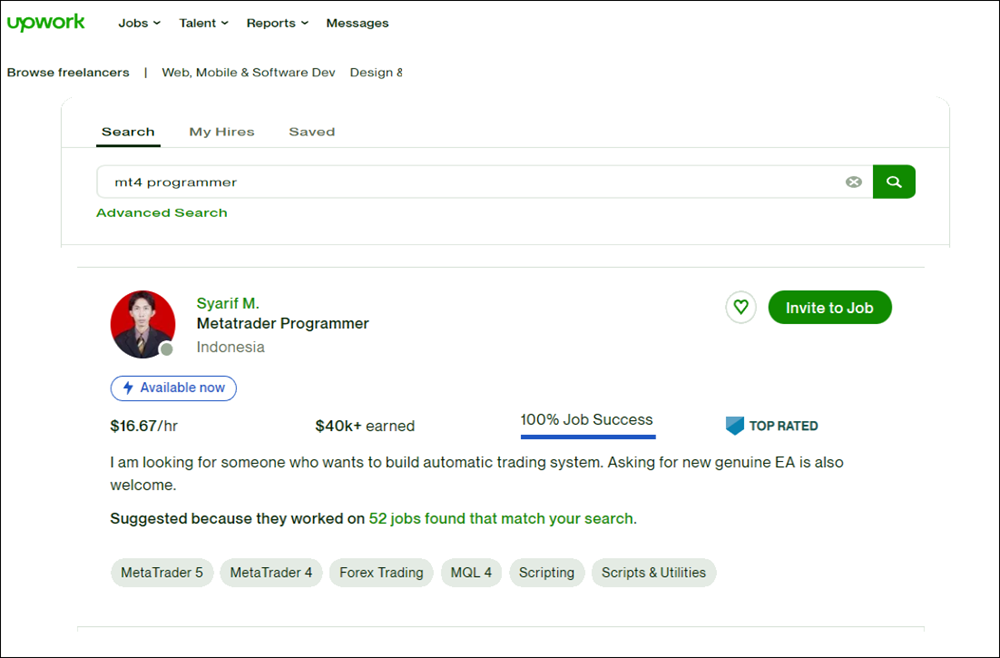Click the green magnifier search button
The image size is (1000, 658).
(x=894, y=182)
